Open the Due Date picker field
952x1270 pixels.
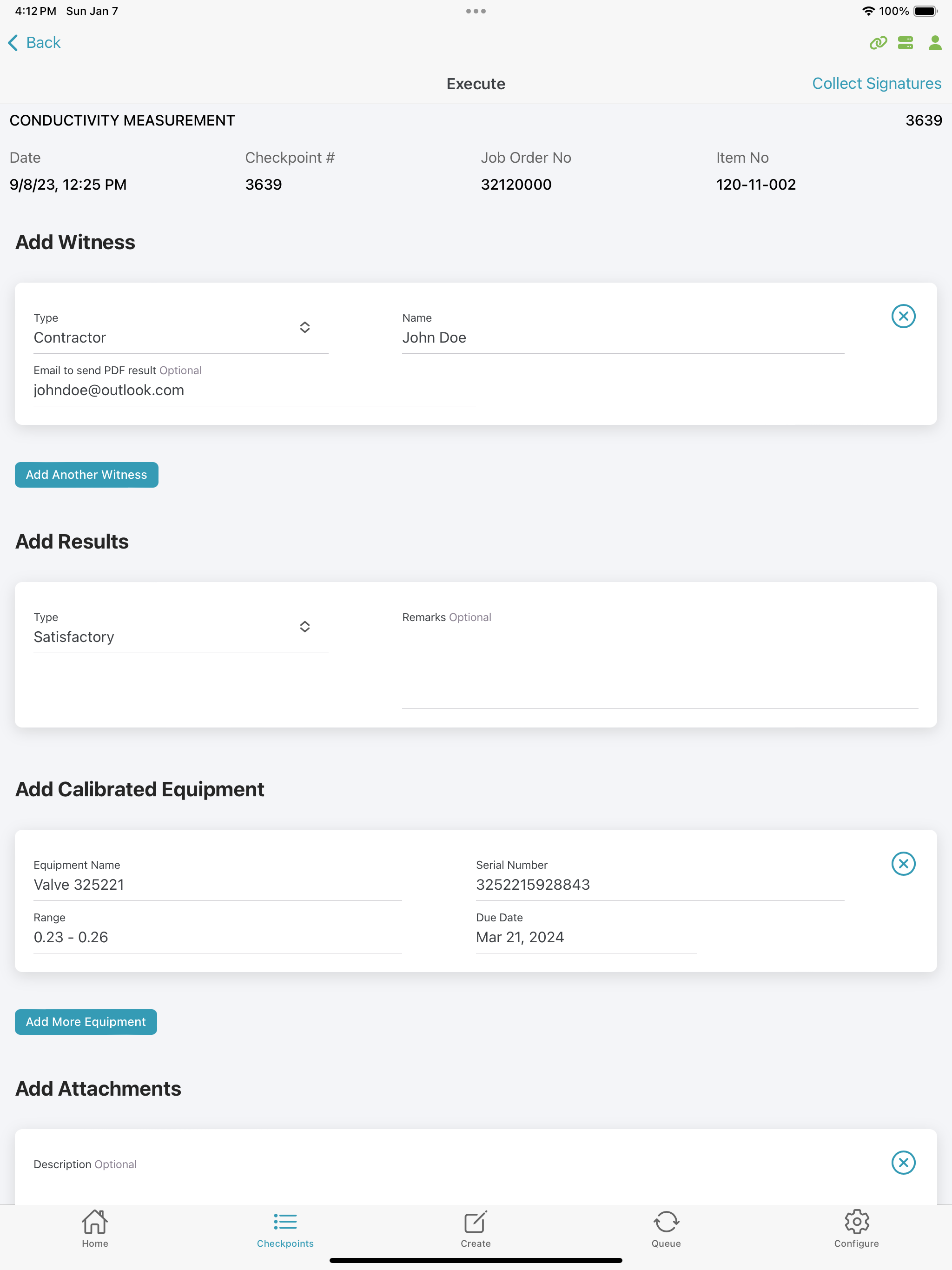coord(586,937)
